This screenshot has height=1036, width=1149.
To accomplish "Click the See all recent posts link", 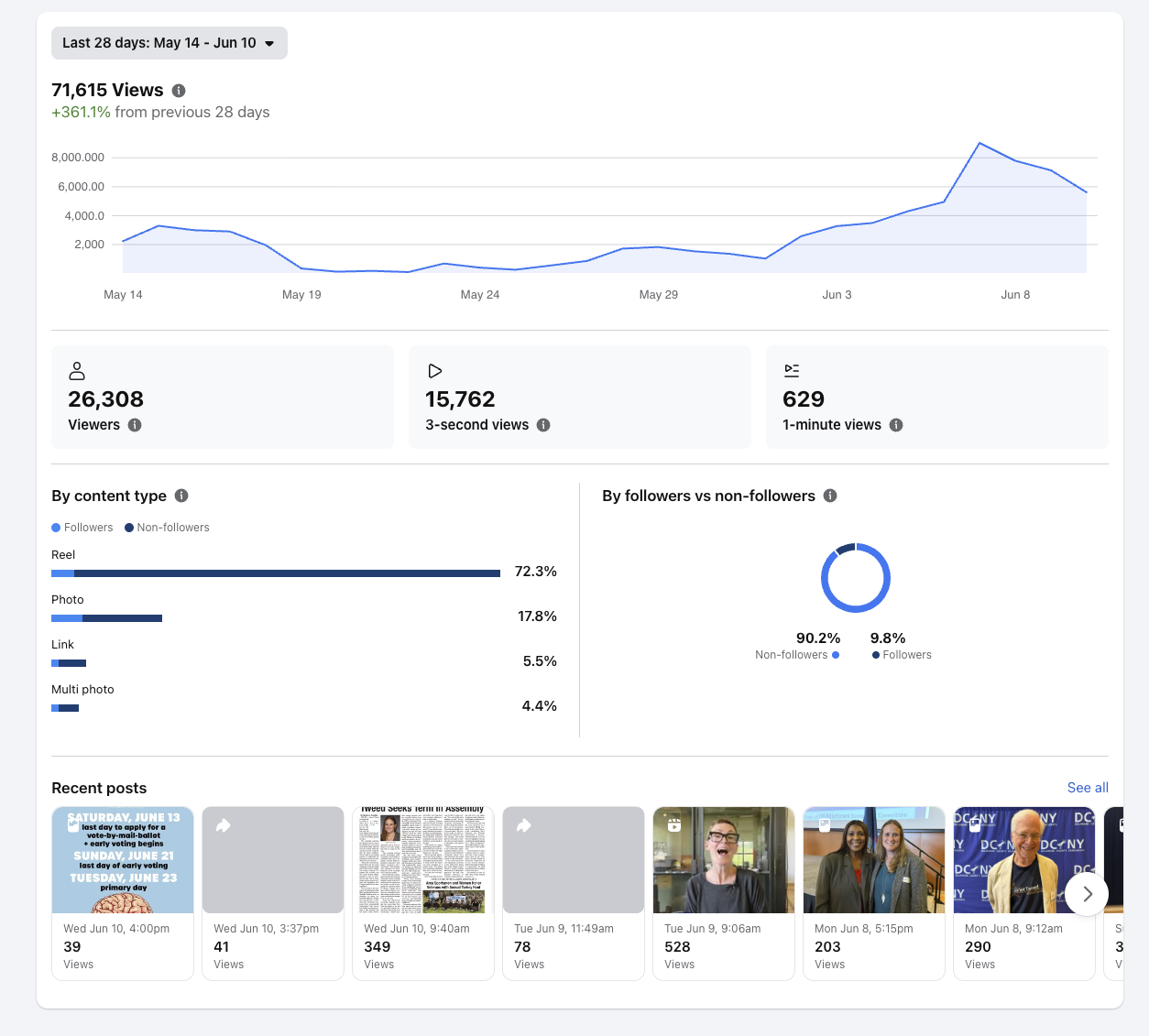I will [x=1088, y=788].
